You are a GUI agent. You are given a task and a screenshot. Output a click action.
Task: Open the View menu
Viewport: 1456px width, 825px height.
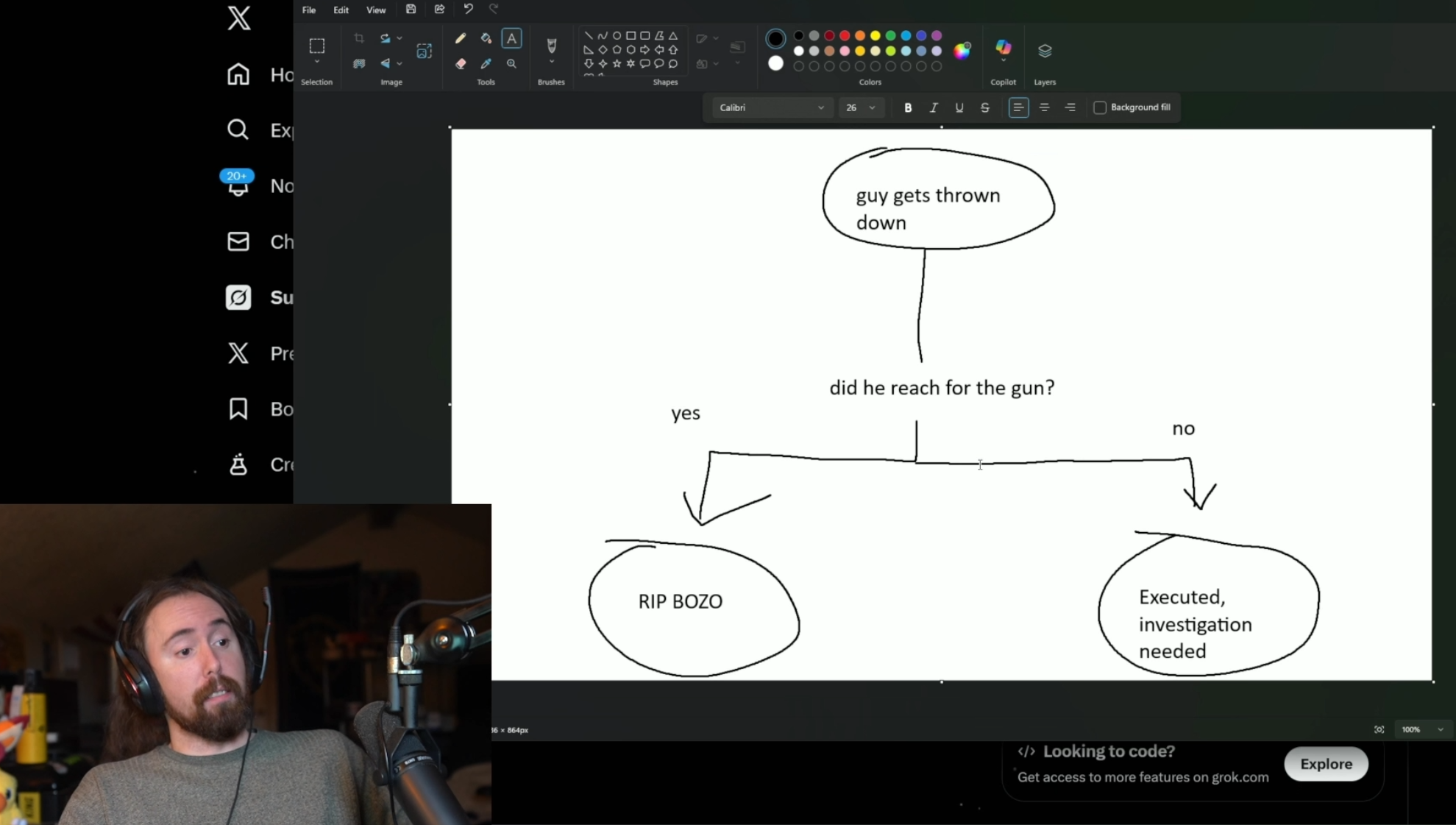pos(376,10)
